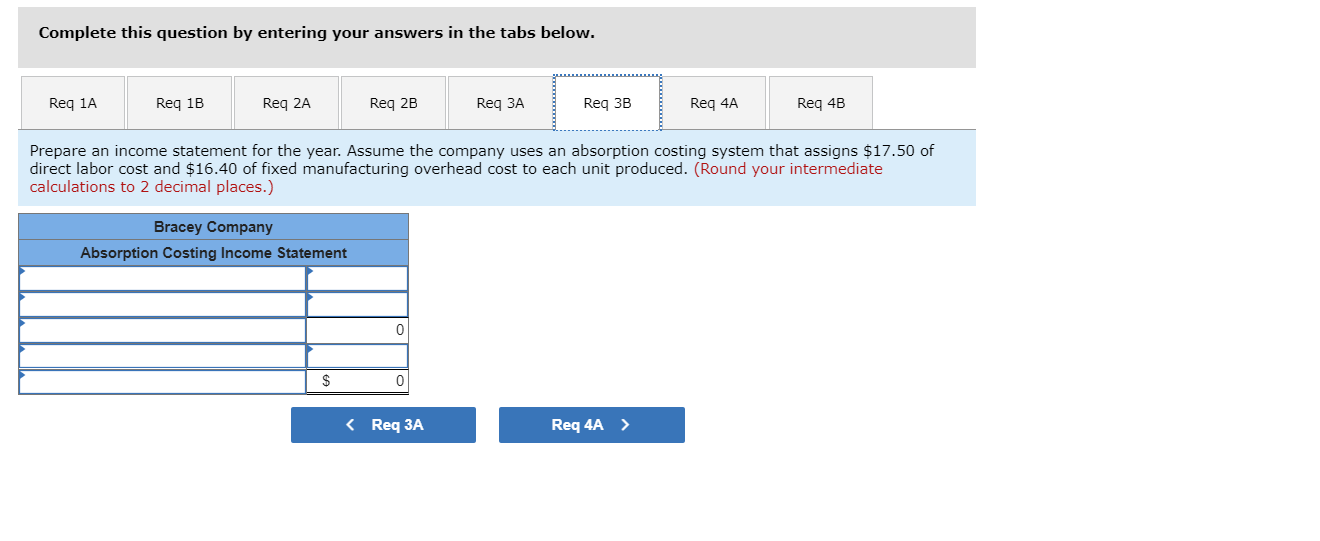Click first row amount input field

pyautogui.click(x=358, y=279)
